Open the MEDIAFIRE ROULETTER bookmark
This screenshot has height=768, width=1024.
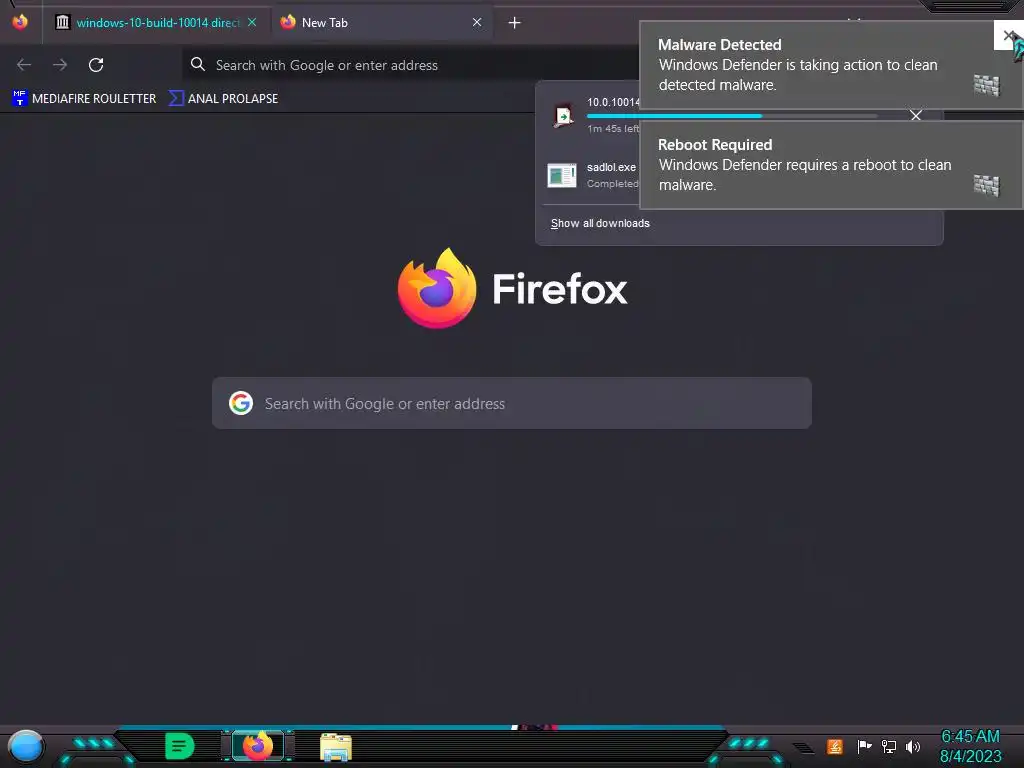(84, 99)
